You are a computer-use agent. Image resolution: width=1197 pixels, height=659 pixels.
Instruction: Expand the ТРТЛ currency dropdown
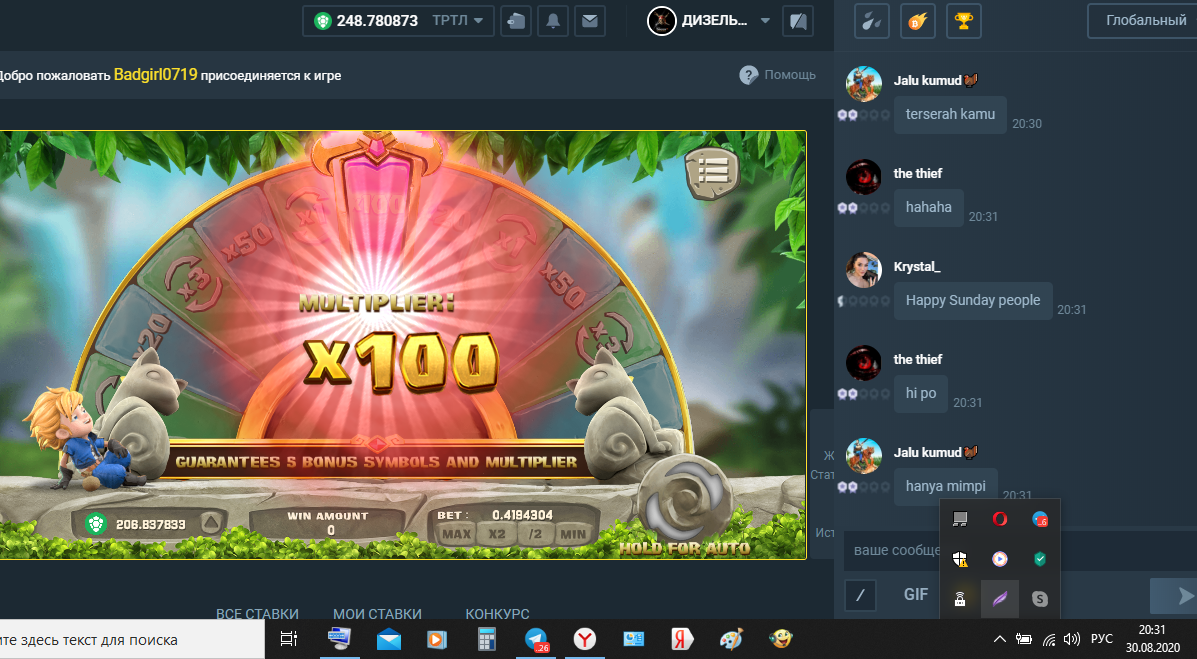point(459,21)
